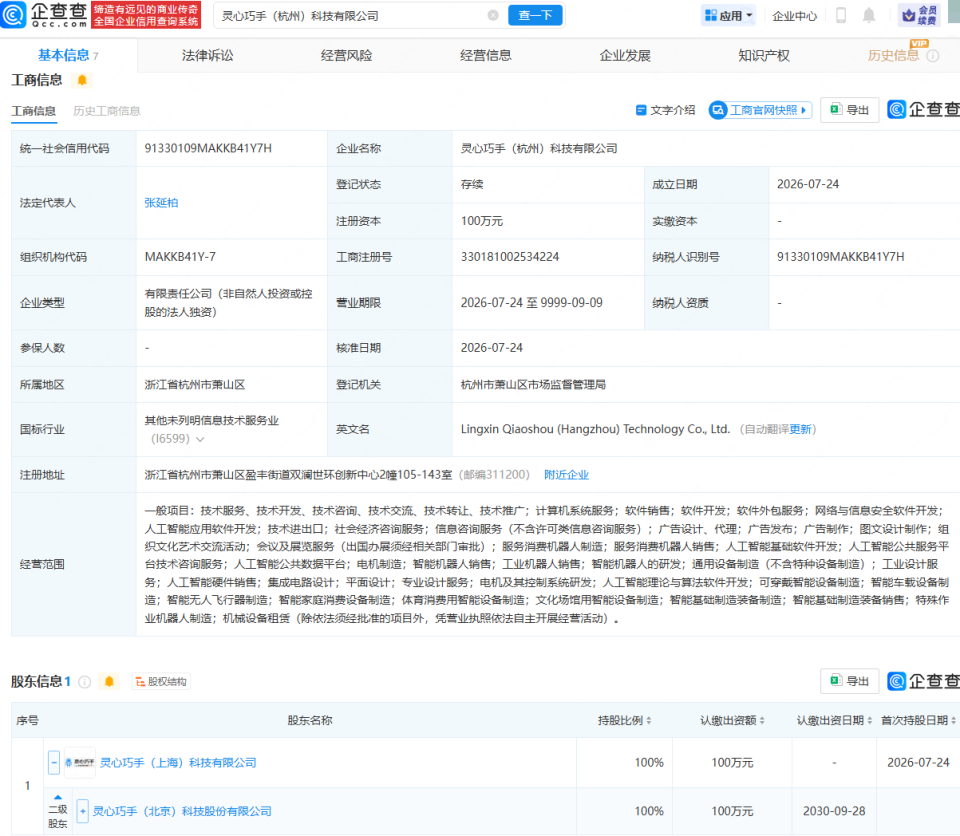Go to 企业中心
The image size is (960, 836).
794,16
